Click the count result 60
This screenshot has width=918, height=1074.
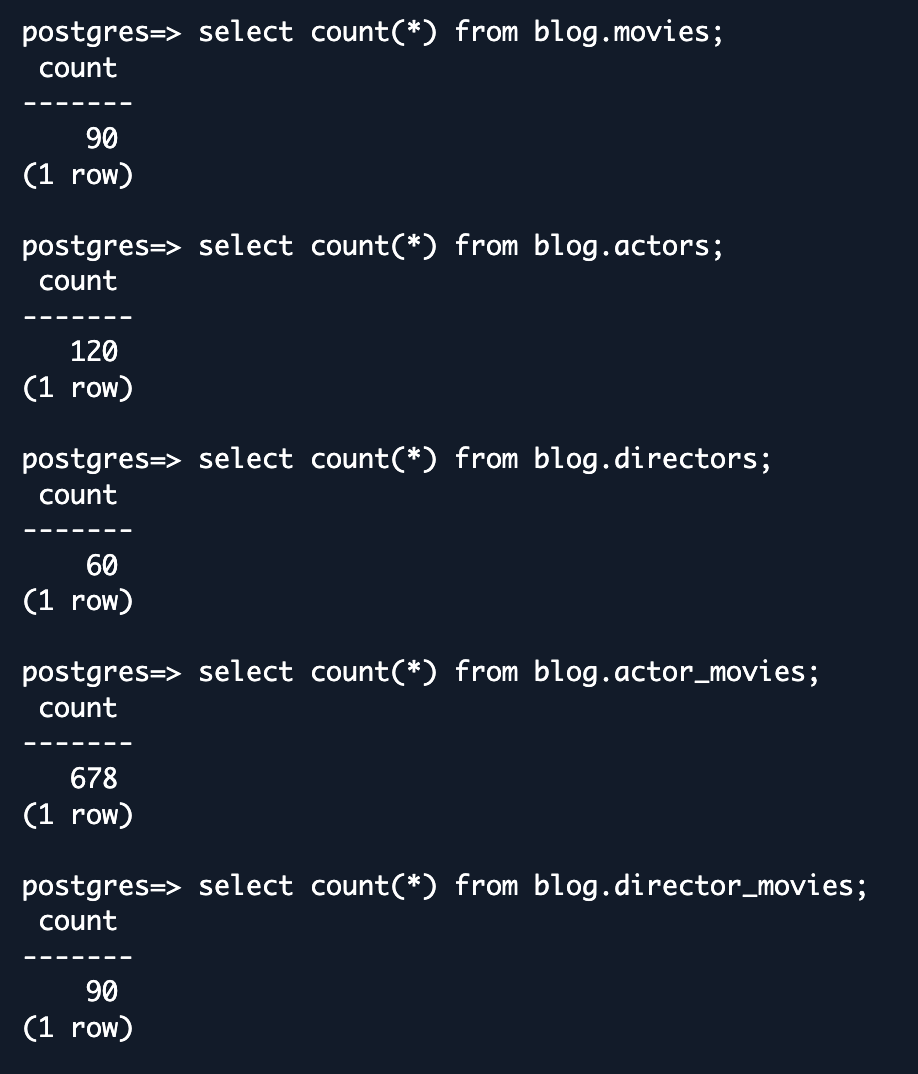point(102,566)
